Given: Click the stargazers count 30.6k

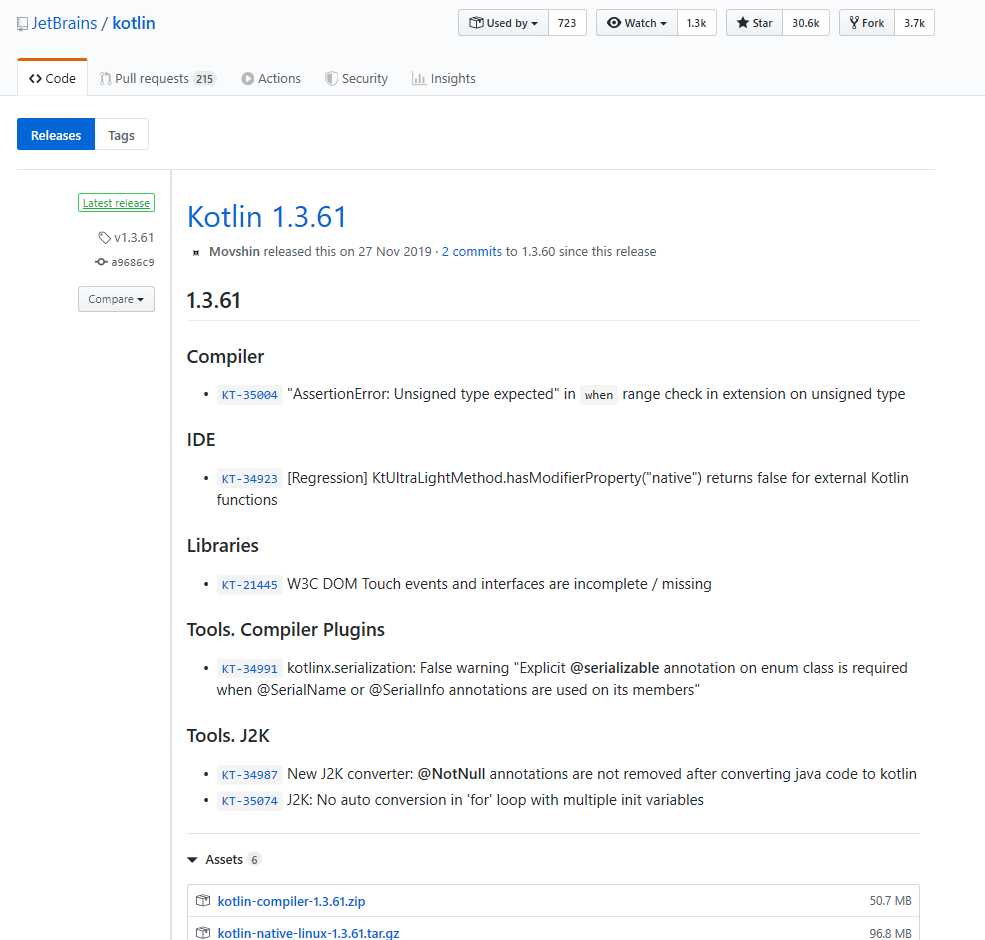Looking at the screenshot, I should (805, 23).
